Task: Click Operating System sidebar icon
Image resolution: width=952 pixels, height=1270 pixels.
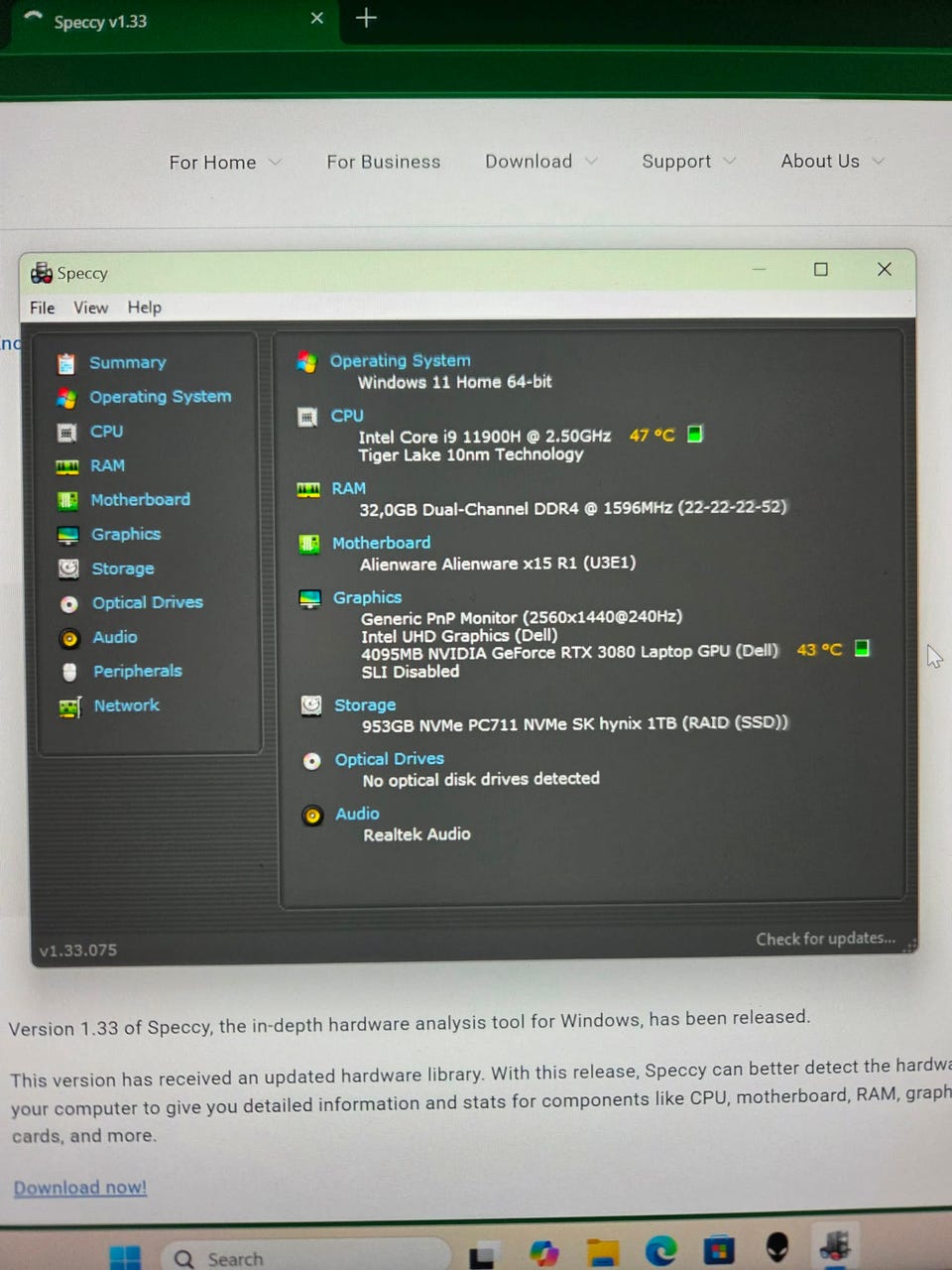Action: [66, 398]
